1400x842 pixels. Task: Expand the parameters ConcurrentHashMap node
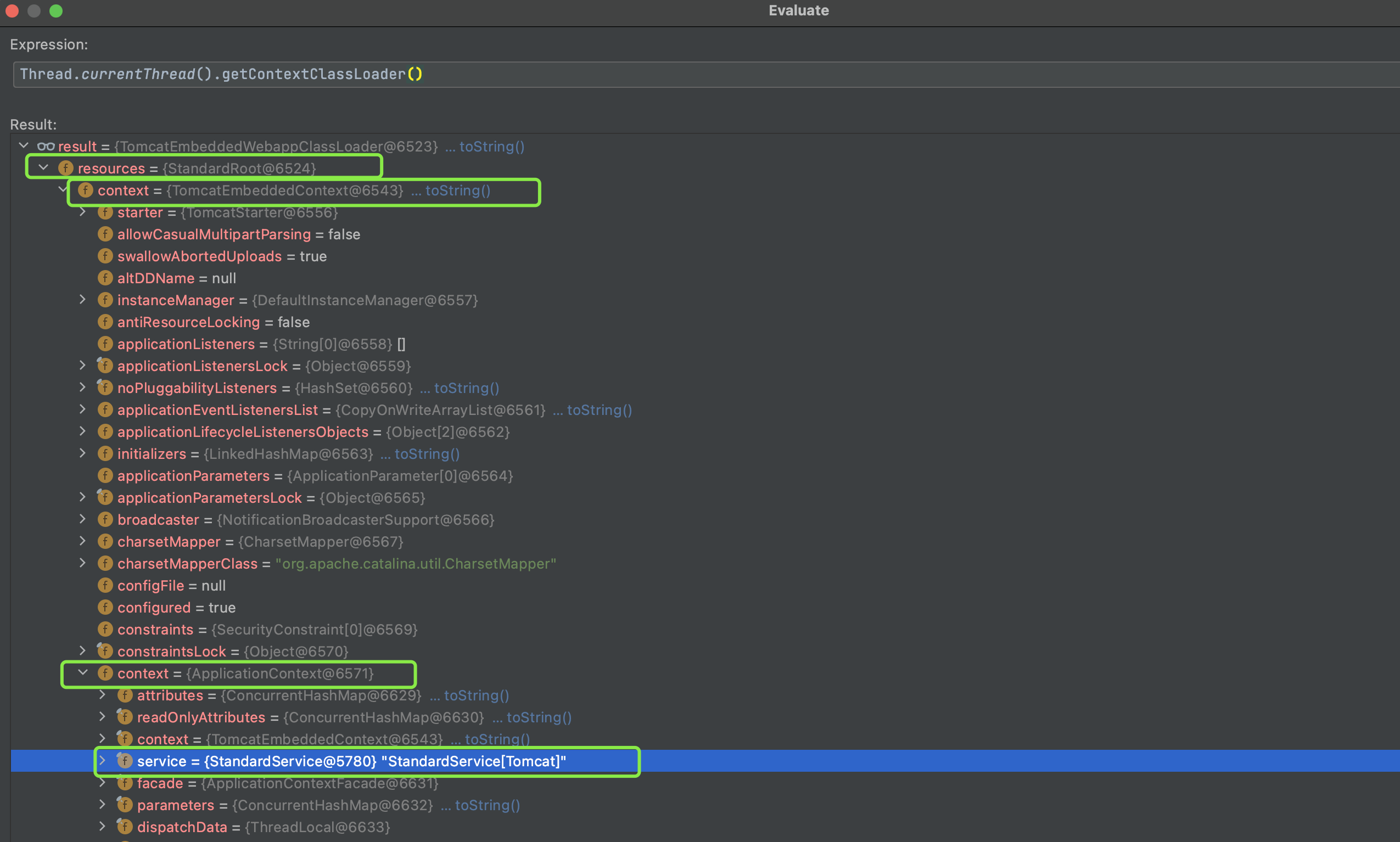tap(103, 805)
